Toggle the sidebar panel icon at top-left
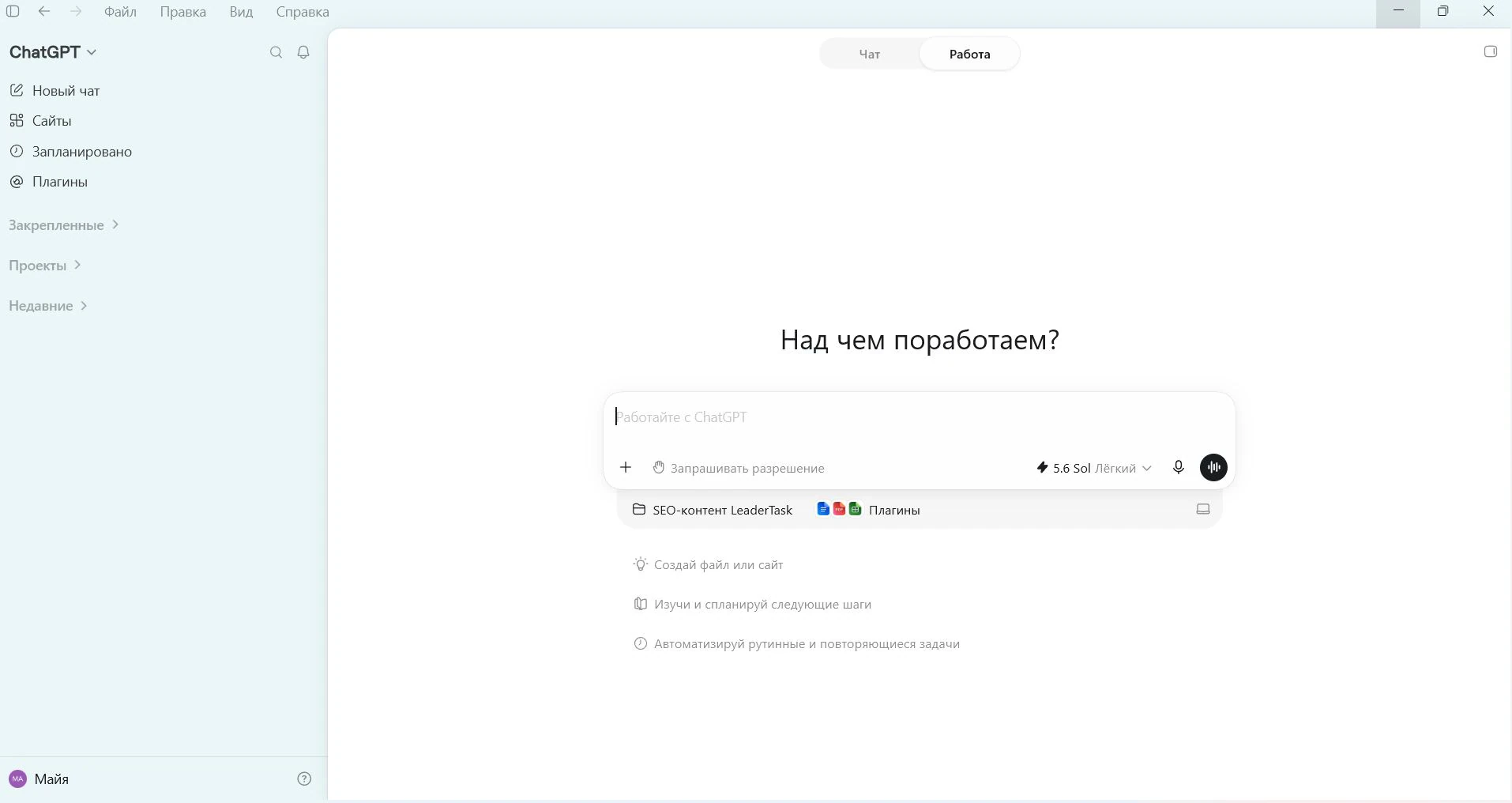 13,12
